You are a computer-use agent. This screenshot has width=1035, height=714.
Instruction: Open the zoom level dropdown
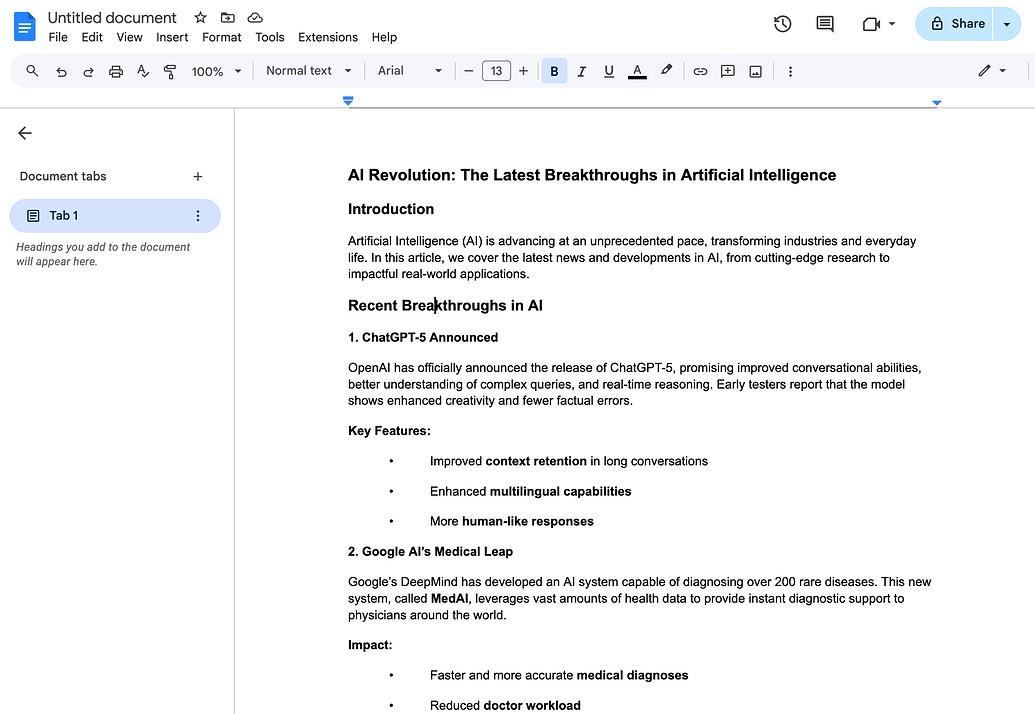pyautogui.click(x=213, y=71)
